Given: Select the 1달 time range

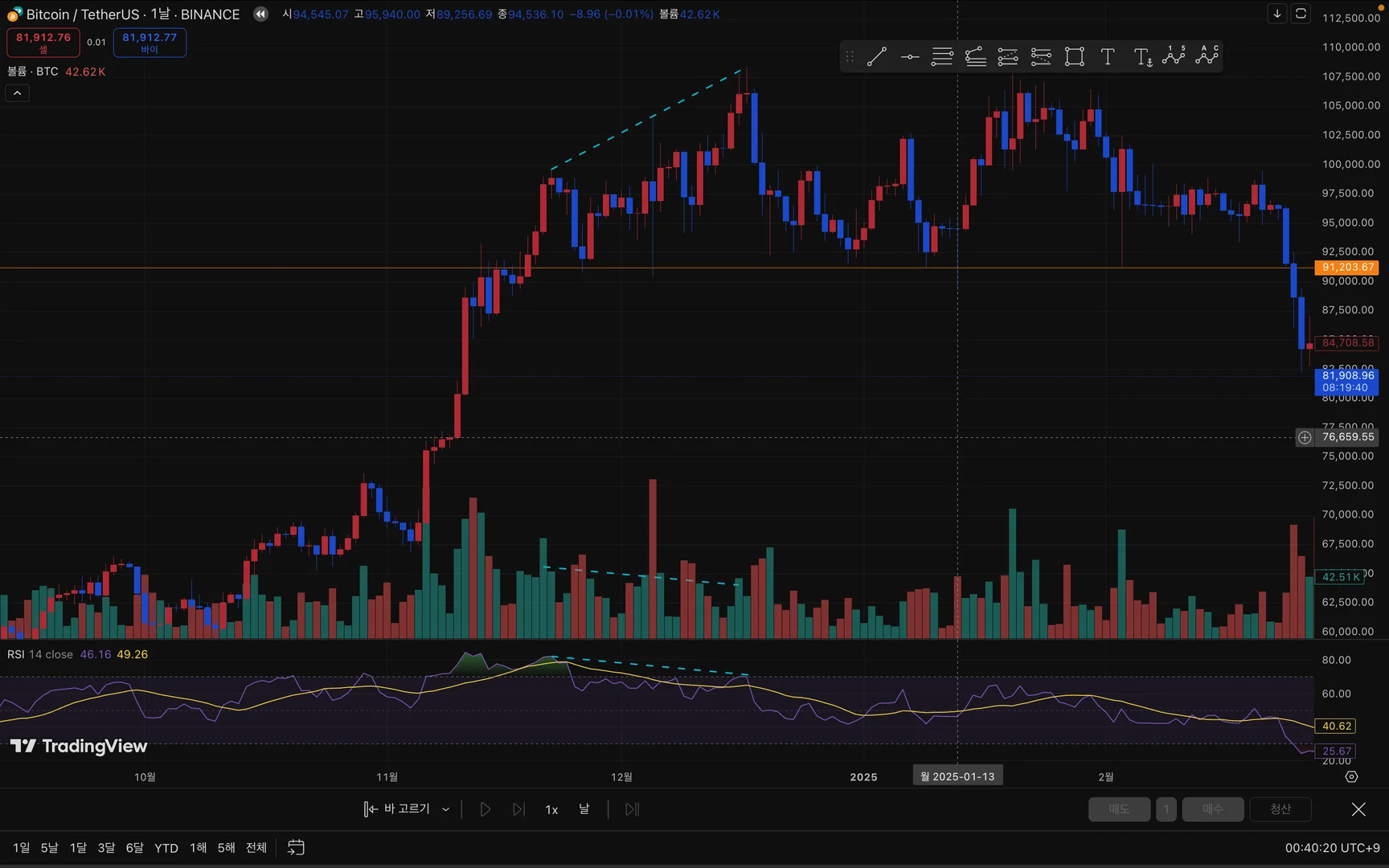Looking at the screenshot, I should 78,848.
